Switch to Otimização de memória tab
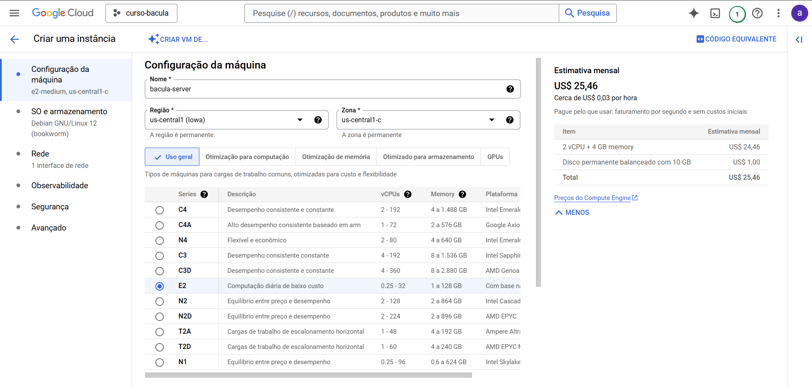812x387 pixels. [x=336, y=156]
